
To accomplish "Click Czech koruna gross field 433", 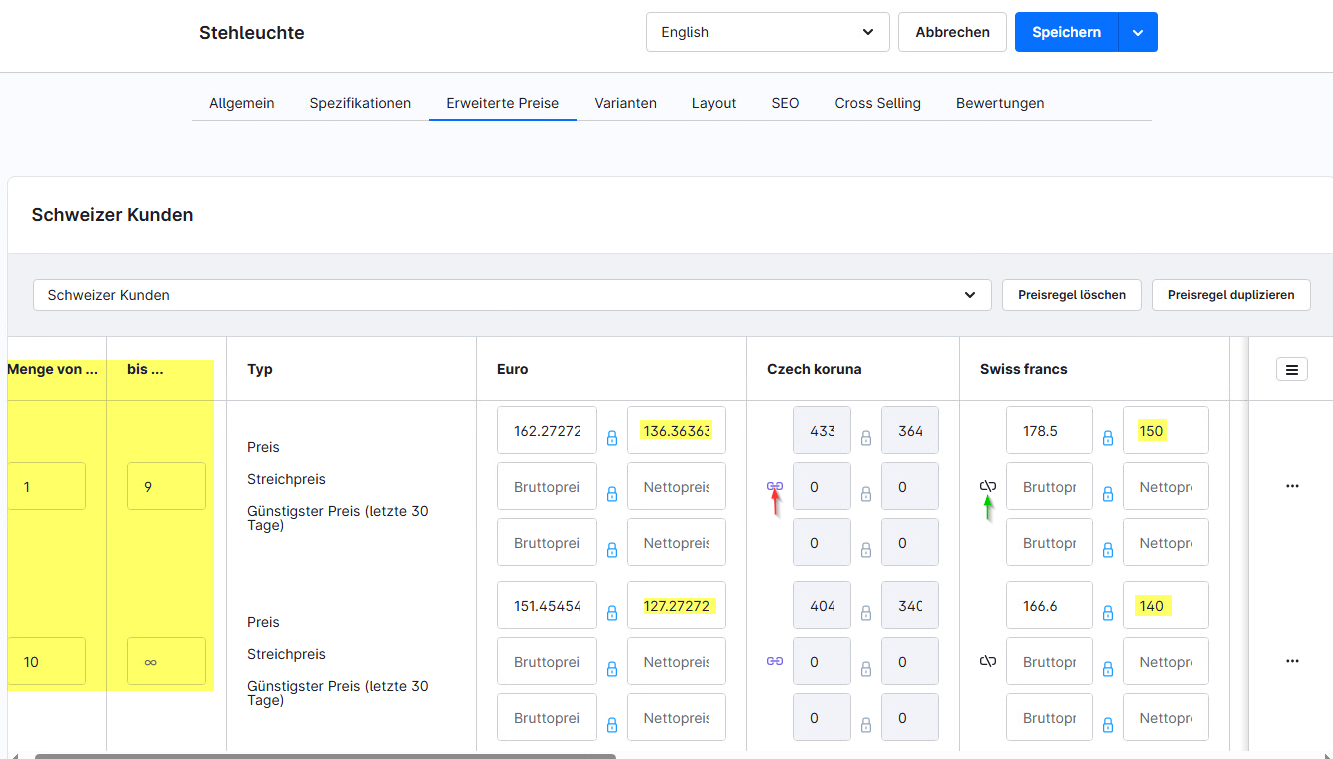I will [822, 430].
